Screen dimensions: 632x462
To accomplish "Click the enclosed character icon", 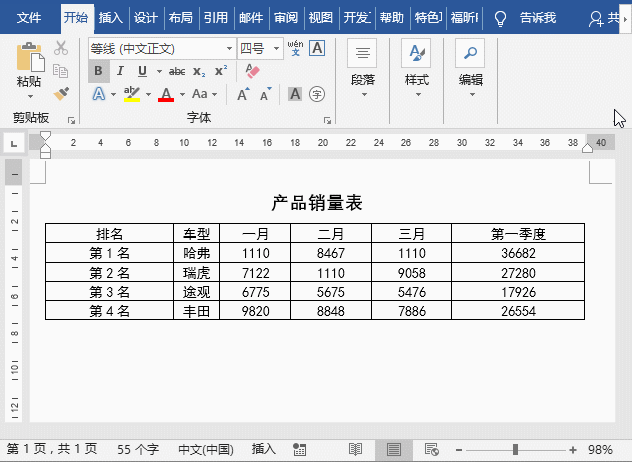I will tap(317, 94).
